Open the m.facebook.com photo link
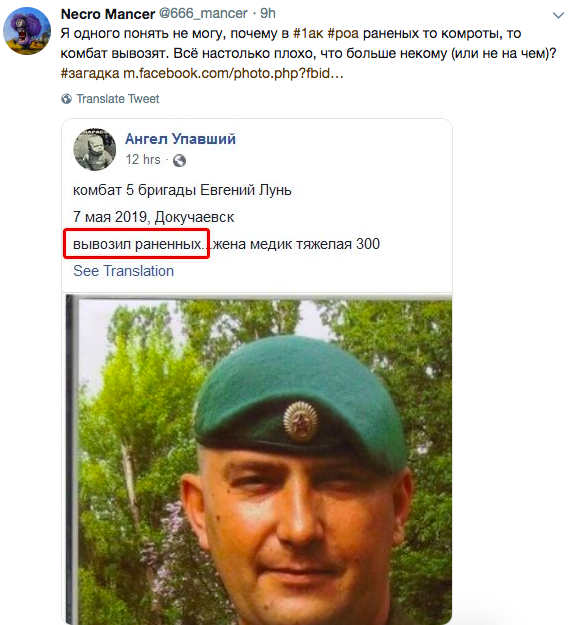 pos(233,73)
